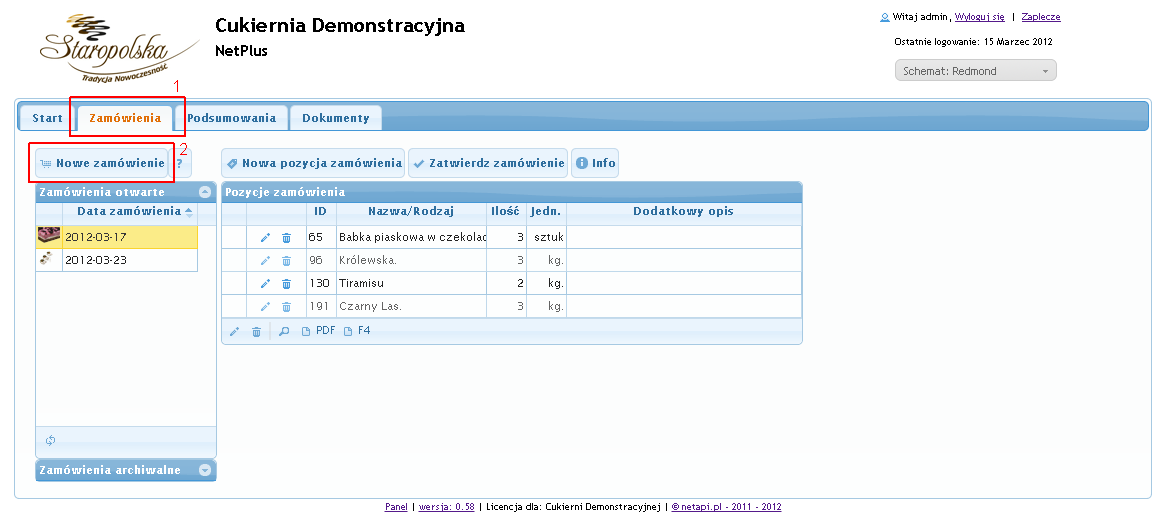Delete the Tiramisu order item via trash icon

pos(286,284)
